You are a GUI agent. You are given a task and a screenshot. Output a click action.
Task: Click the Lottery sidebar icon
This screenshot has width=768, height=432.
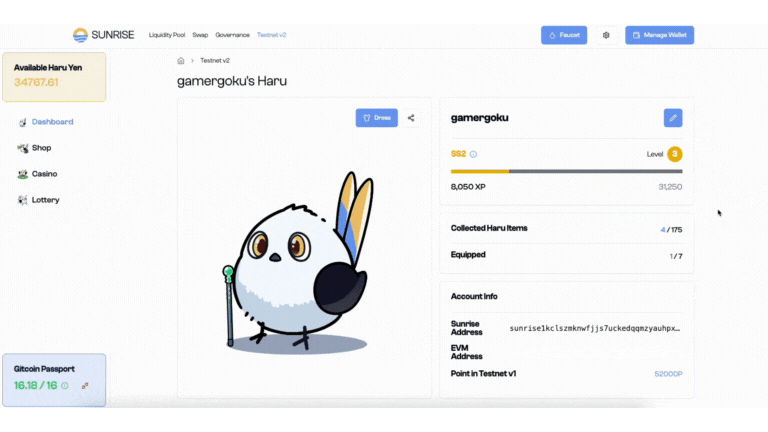[23, 200]
